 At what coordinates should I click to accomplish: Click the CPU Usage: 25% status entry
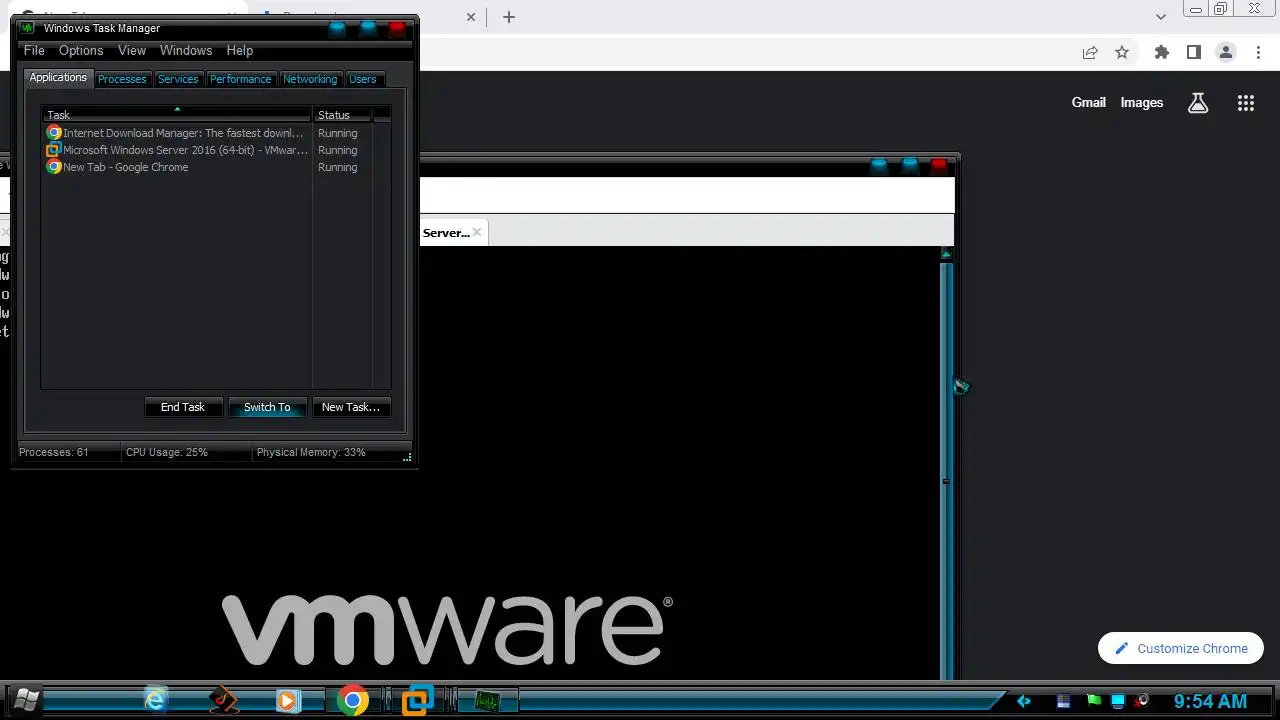click(x=186, y=452)
